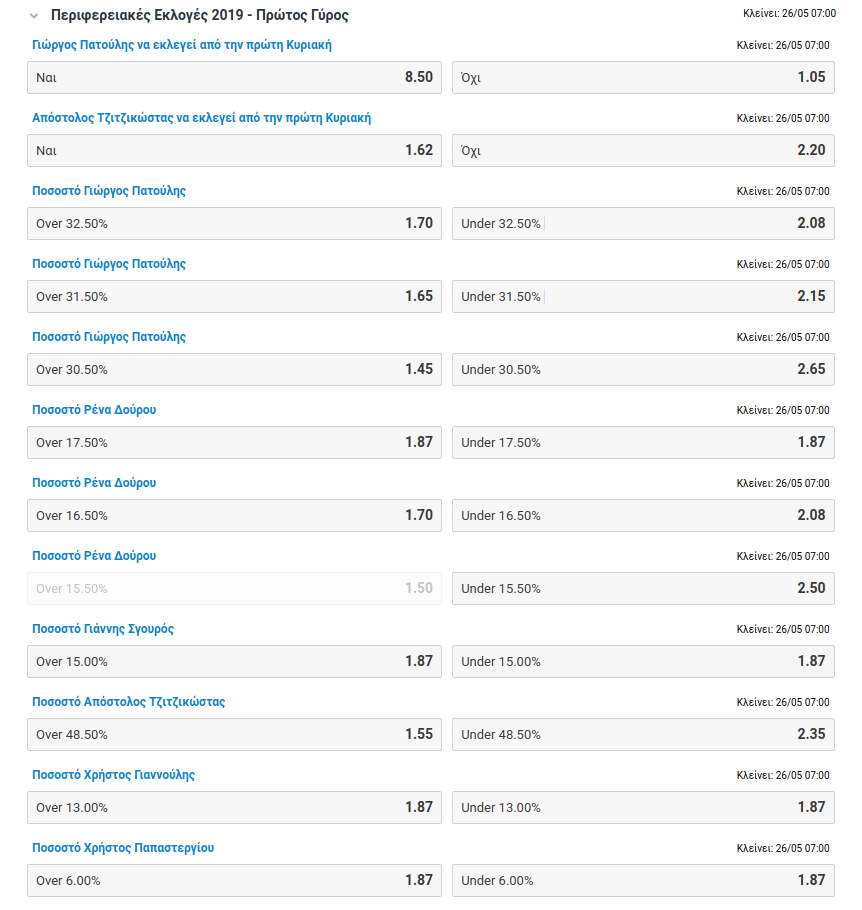Select Over 32.50% for Πατούλης
Image resolution: width=862 pixels, height=910 pixels.
coord(234,224)
